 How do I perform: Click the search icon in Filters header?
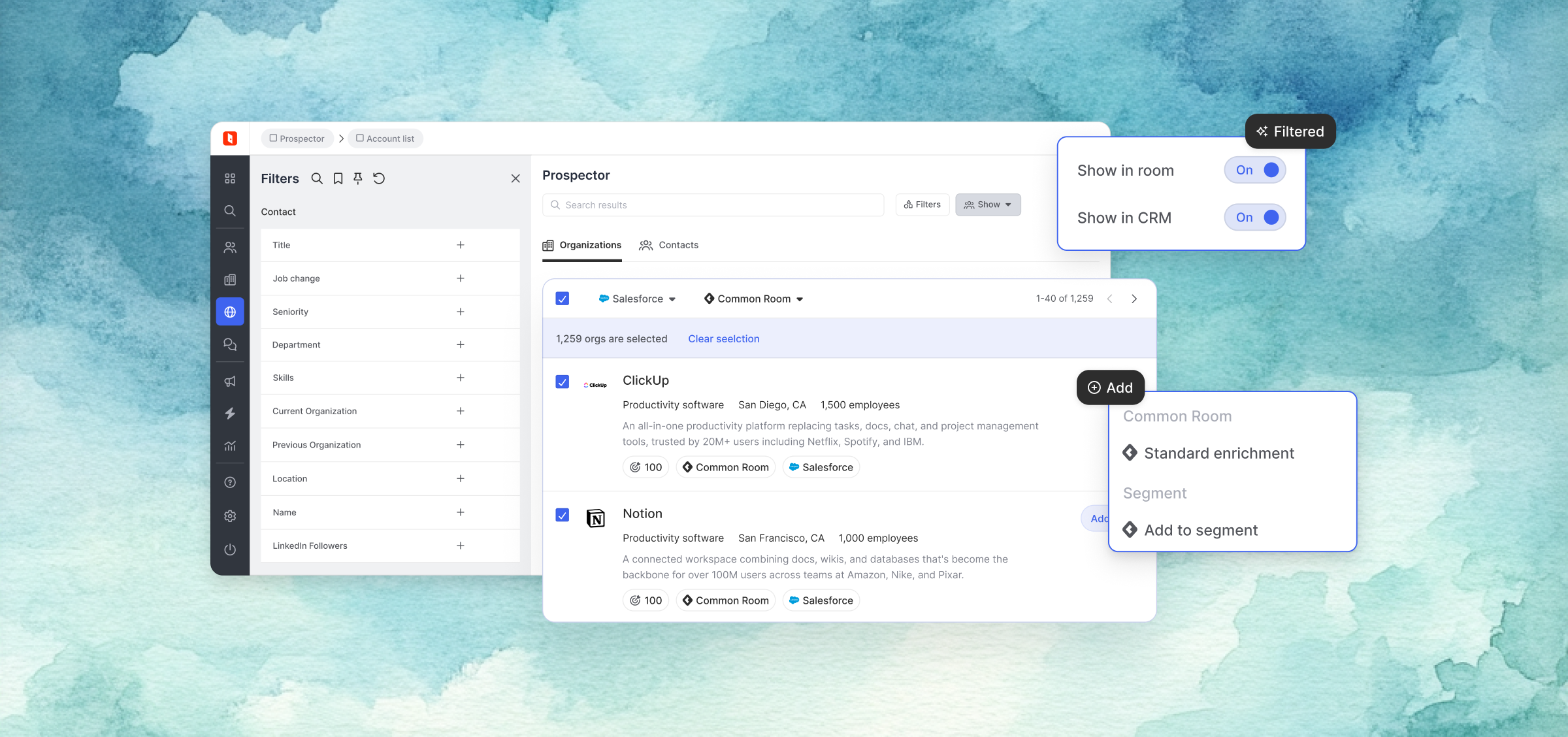[317, 178]
